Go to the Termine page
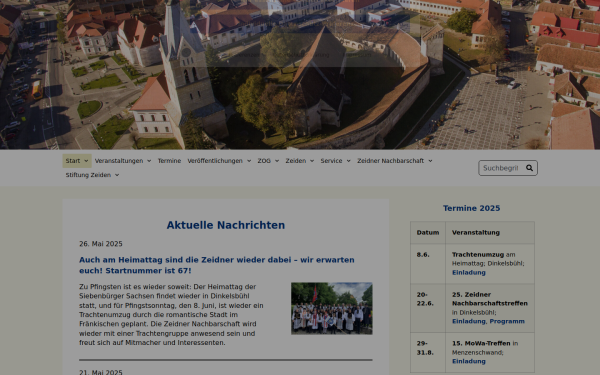Image resolution: width=600 pixels, height=375 pixels. 169,161
